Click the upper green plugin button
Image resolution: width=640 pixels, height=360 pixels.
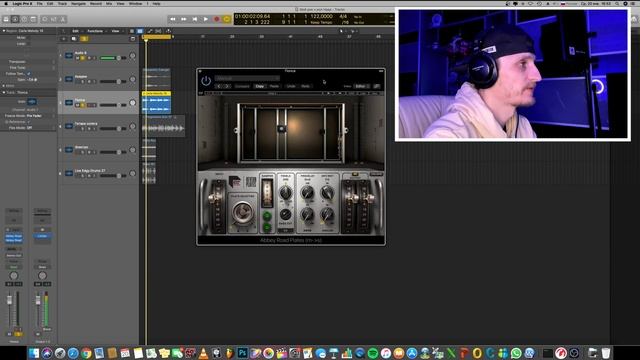(267, 216)
